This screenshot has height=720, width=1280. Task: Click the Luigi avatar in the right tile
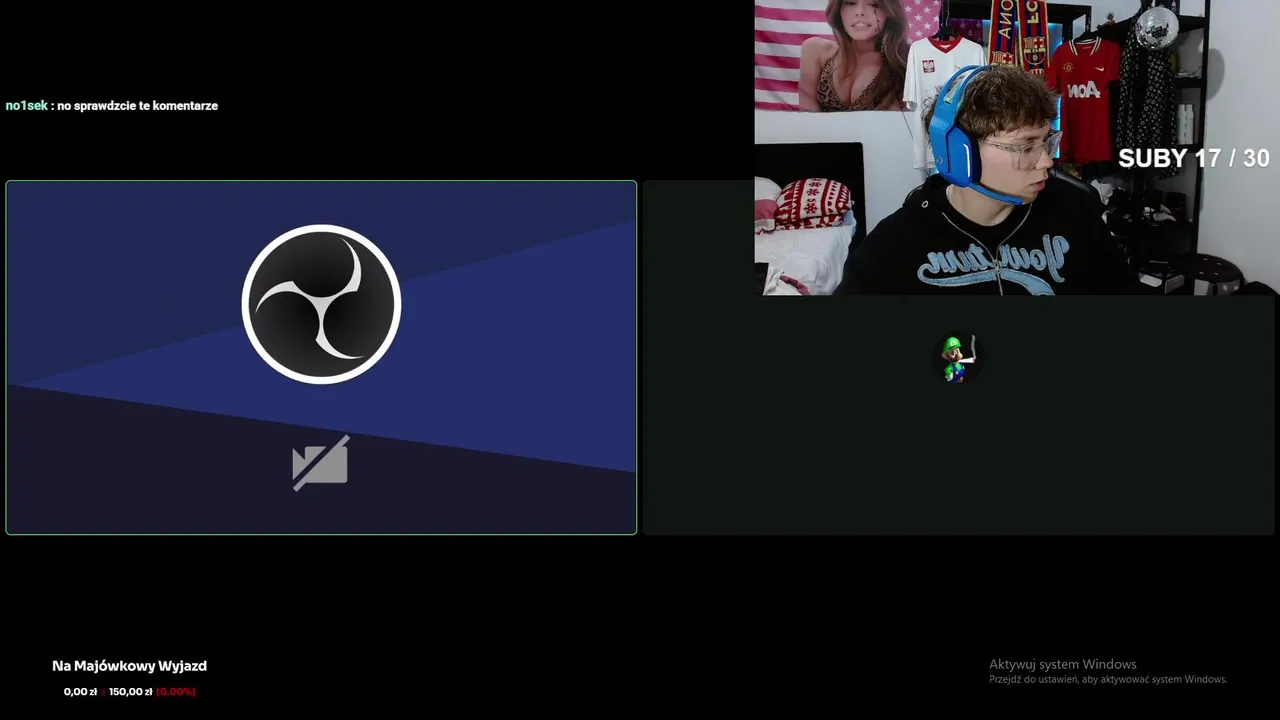pyautogui.click(x=958, y=359)
